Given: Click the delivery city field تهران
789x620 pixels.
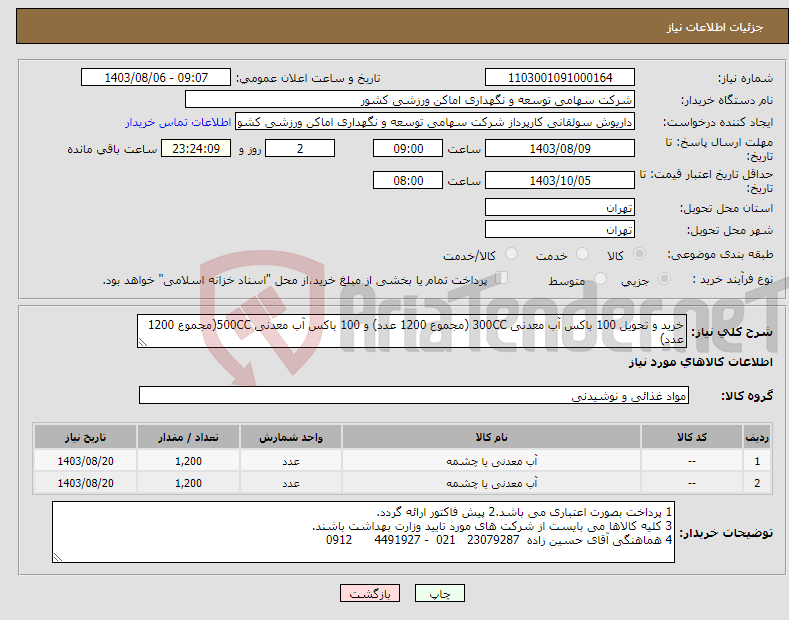Looking at the screenshot, I should (x=560, y=229).
